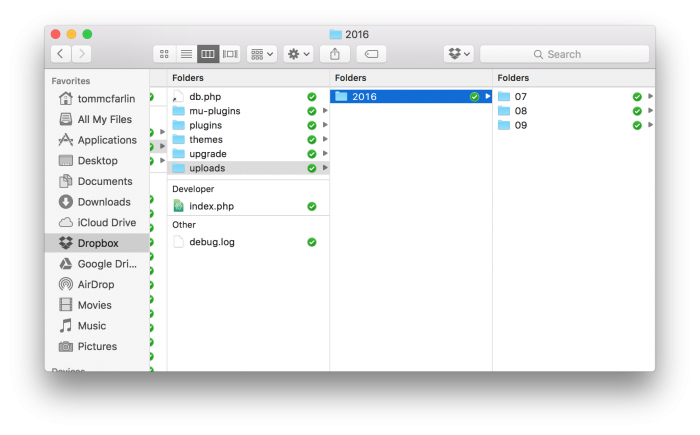Select the 07 folder
Viewport: 700px width, 435px height.
[574, 96]
